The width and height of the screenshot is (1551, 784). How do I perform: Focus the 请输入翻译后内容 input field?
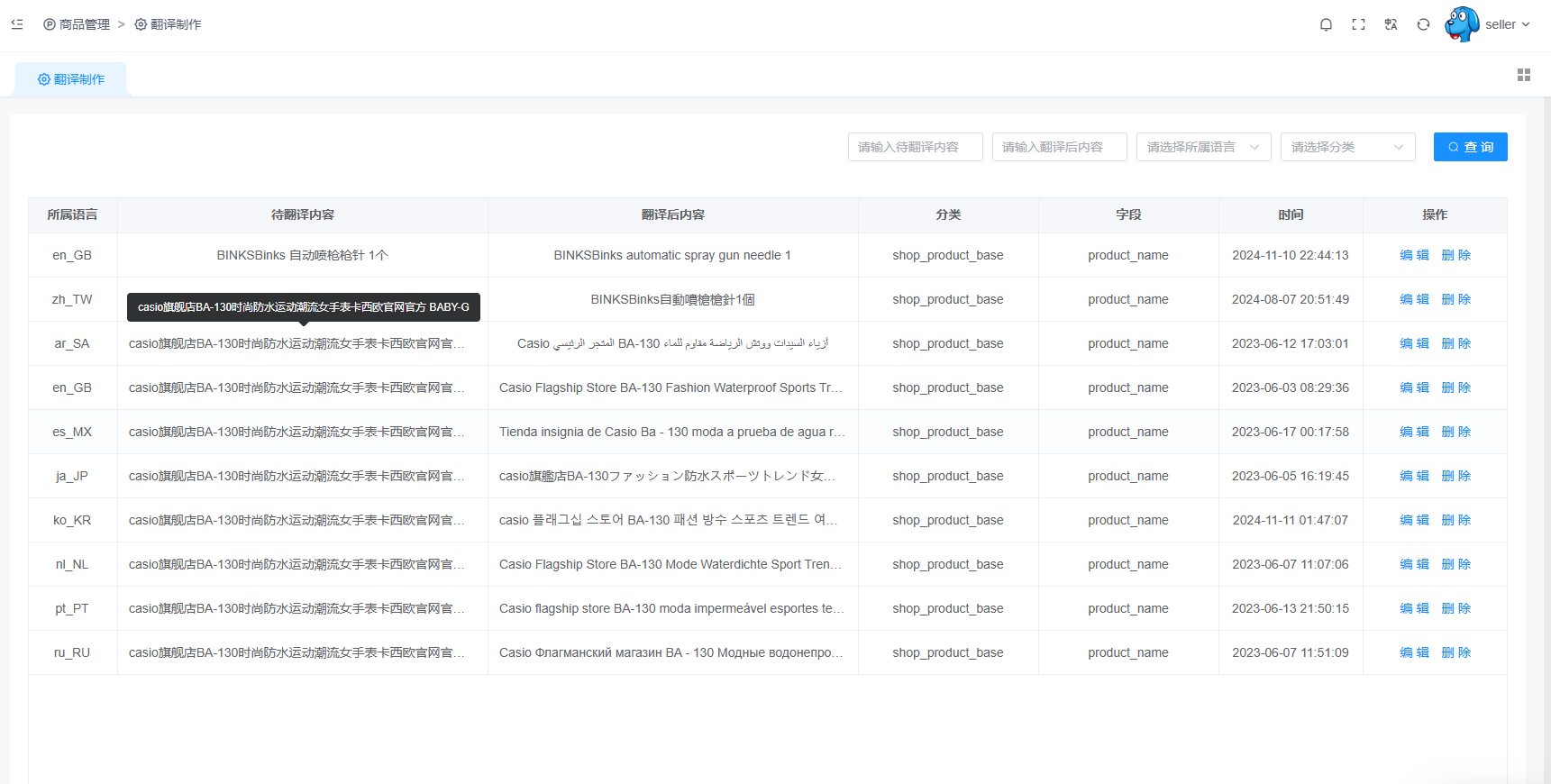pos(1059,147)
